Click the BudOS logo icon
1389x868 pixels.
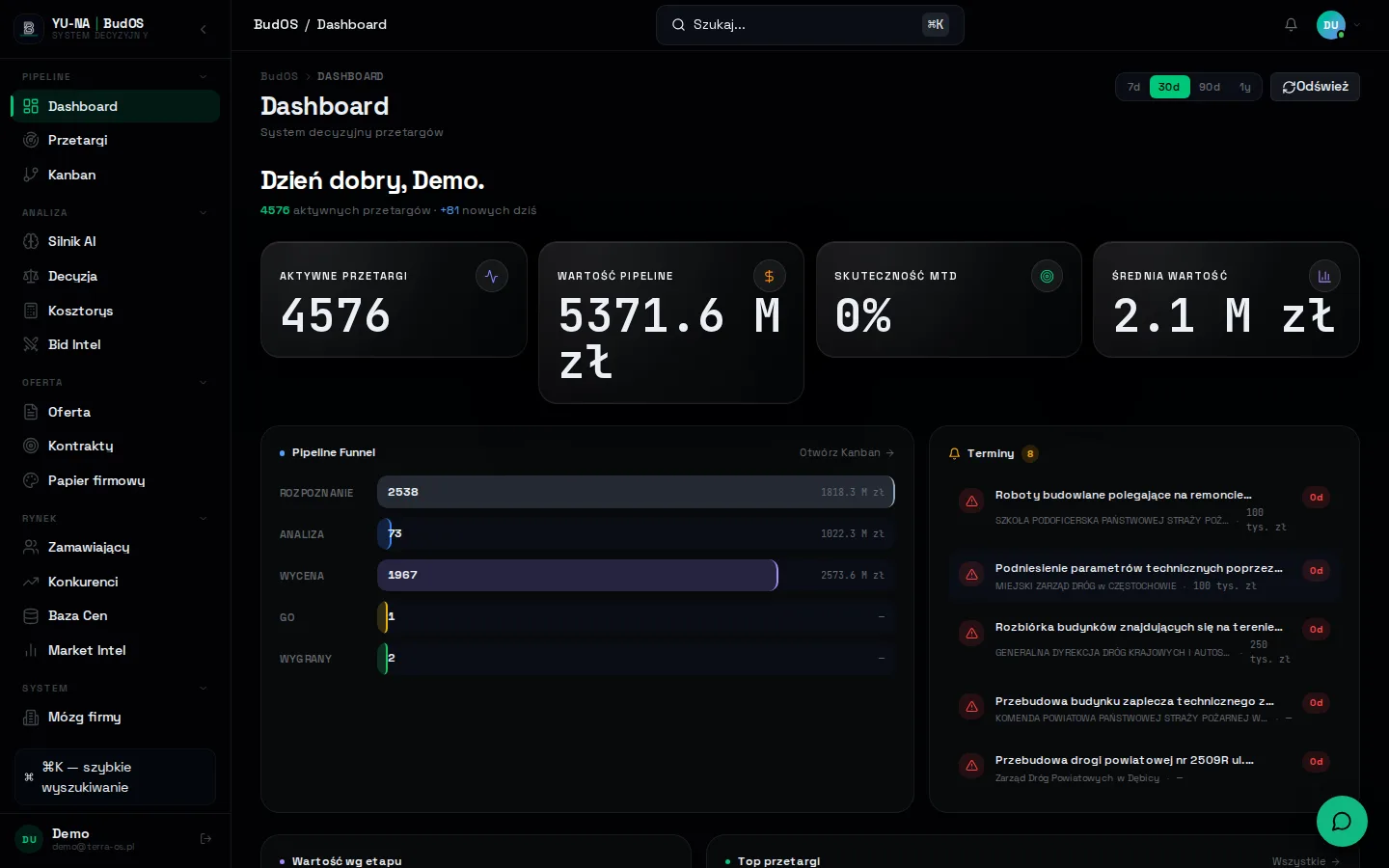tap(29, 28)
